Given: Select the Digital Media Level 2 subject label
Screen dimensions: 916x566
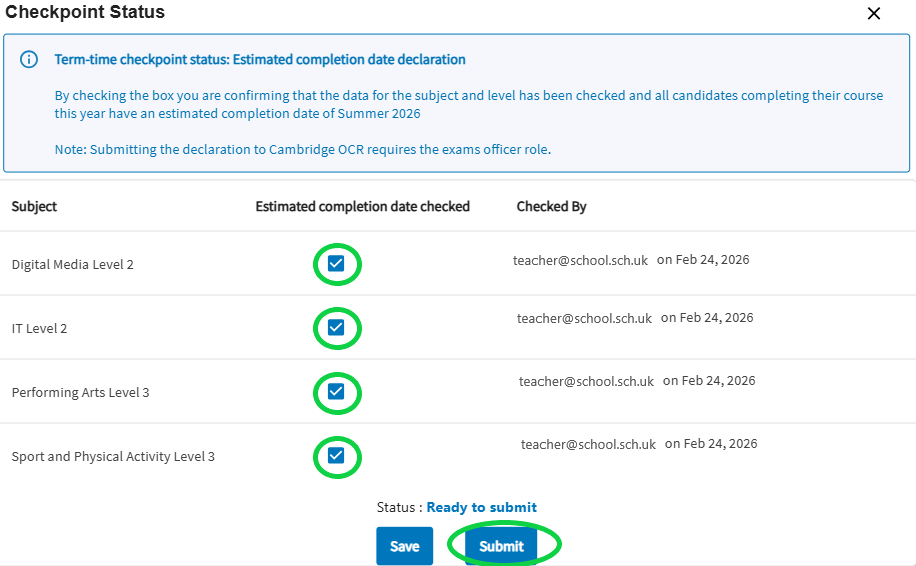Looking at the screenshot, I should 72,265.
